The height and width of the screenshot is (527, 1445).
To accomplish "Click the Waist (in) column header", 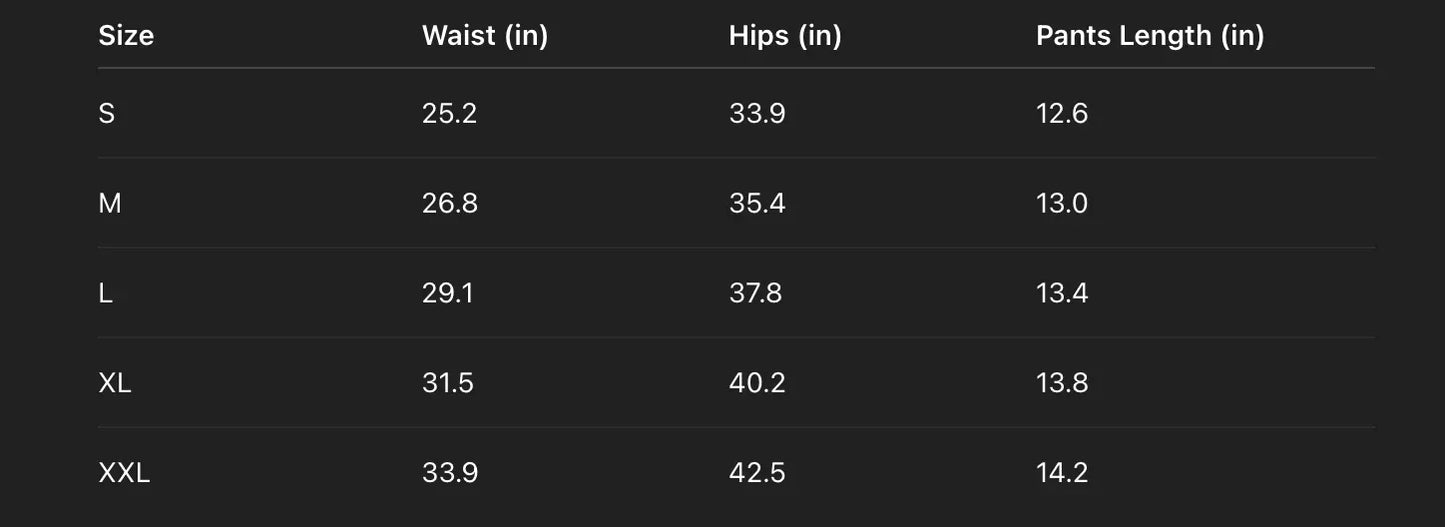I will coord(485,36).
